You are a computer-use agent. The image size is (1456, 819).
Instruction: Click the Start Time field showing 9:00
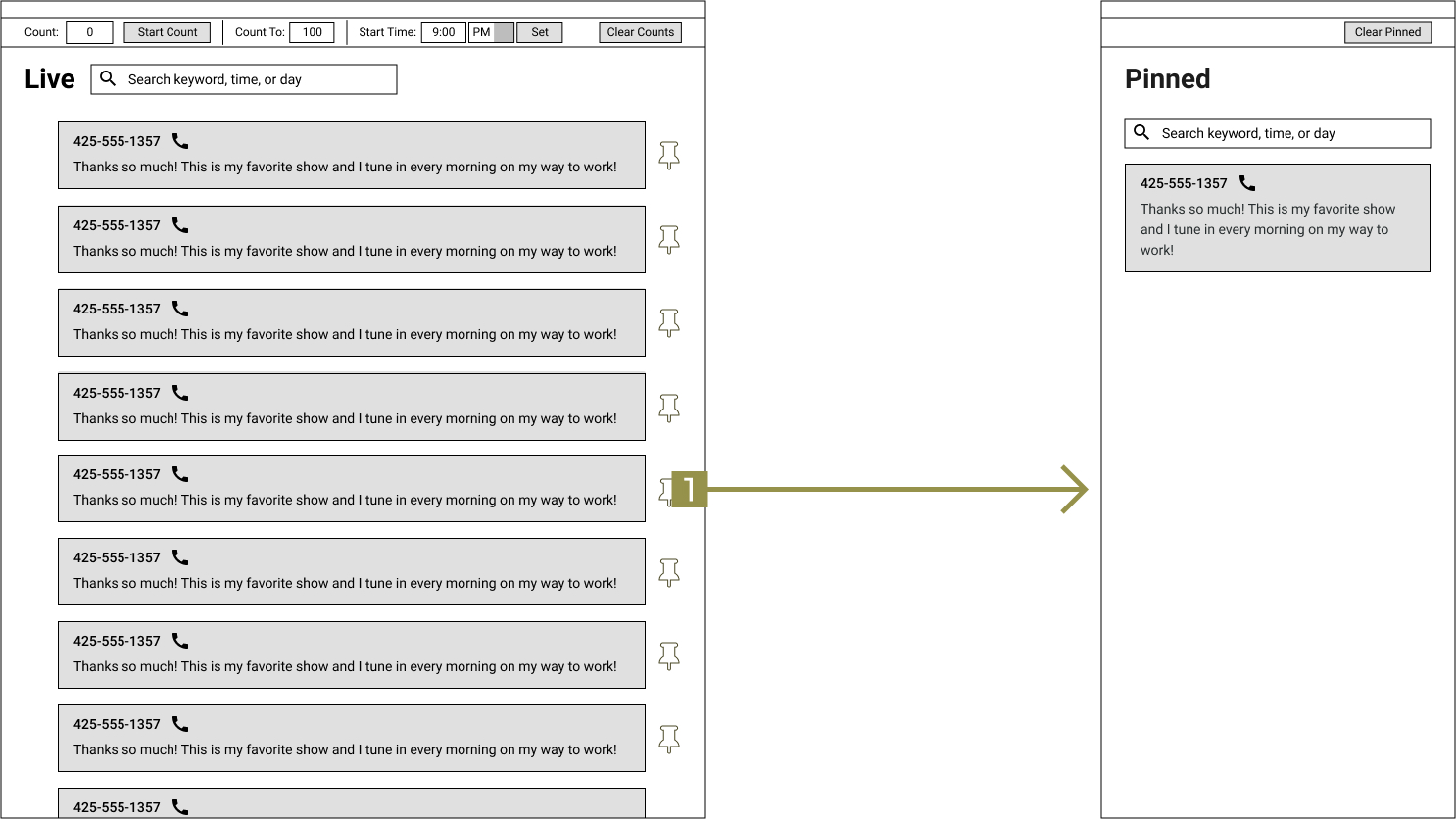444,32
